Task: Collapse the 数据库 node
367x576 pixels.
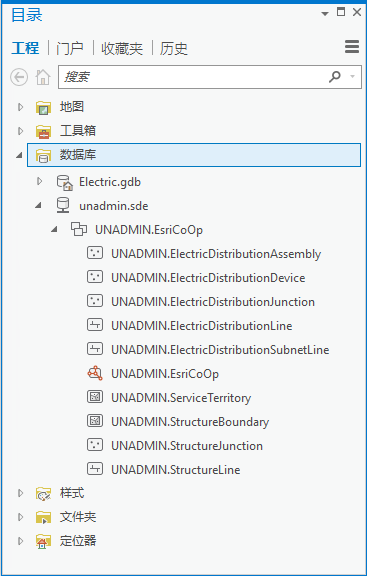Action: point(19,155)
